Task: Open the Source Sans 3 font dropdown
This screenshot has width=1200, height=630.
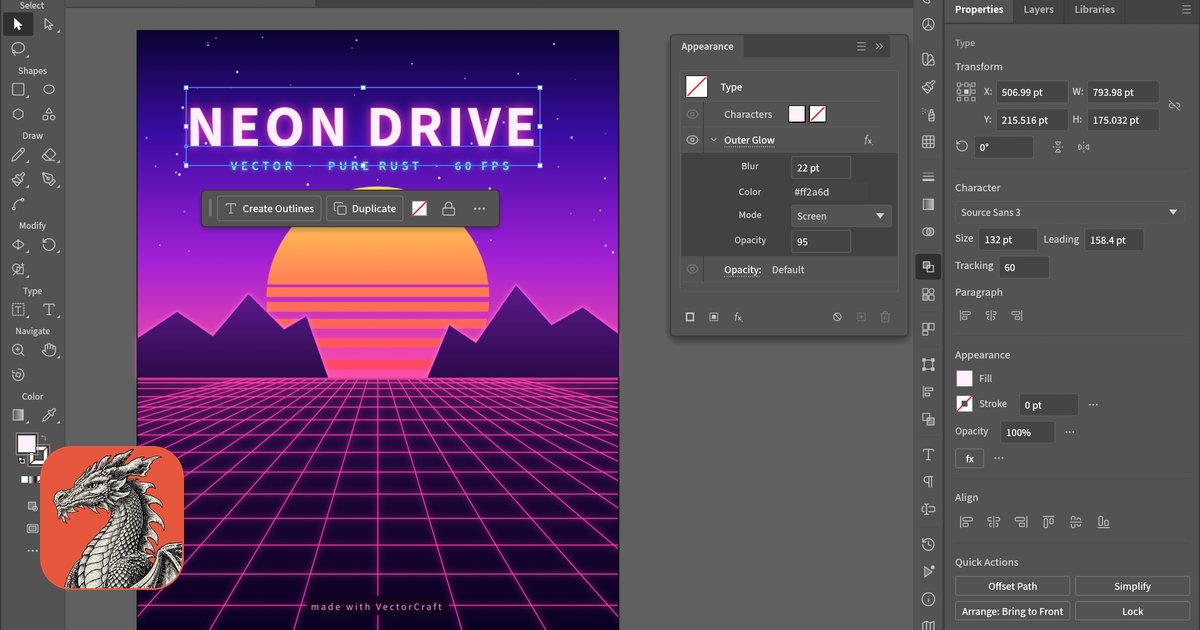Action: 1069,212
